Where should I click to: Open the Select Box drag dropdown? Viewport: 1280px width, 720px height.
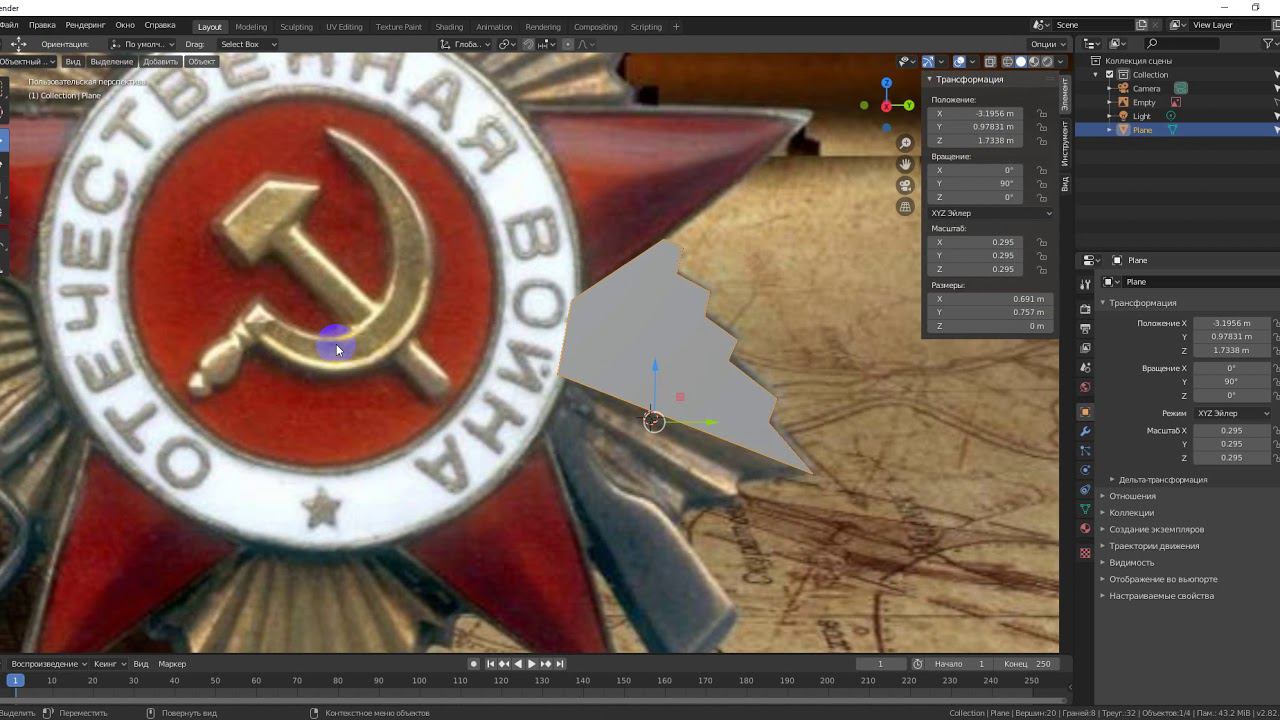point(248,44)
